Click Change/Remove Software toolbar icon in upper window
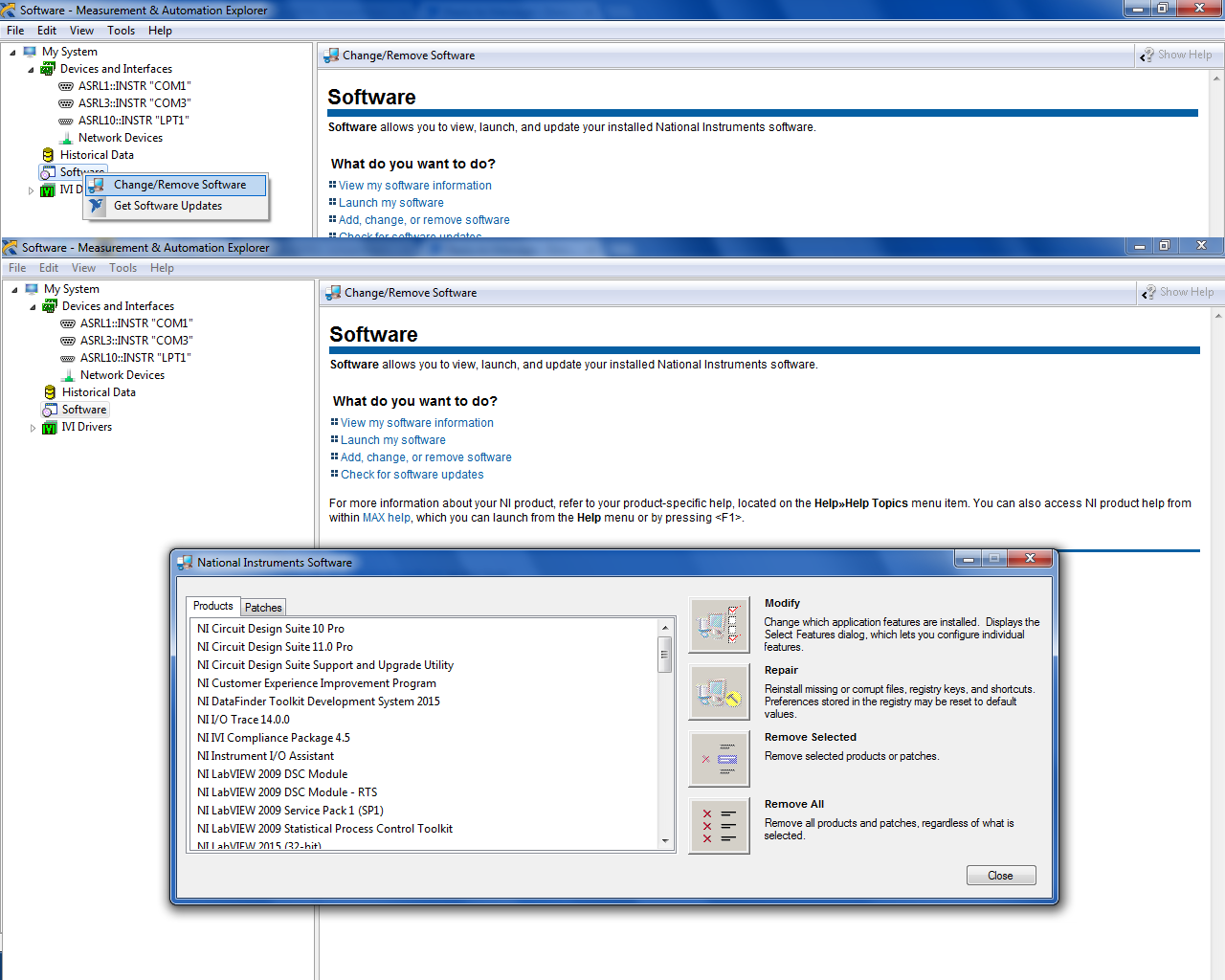 [331, 56]
